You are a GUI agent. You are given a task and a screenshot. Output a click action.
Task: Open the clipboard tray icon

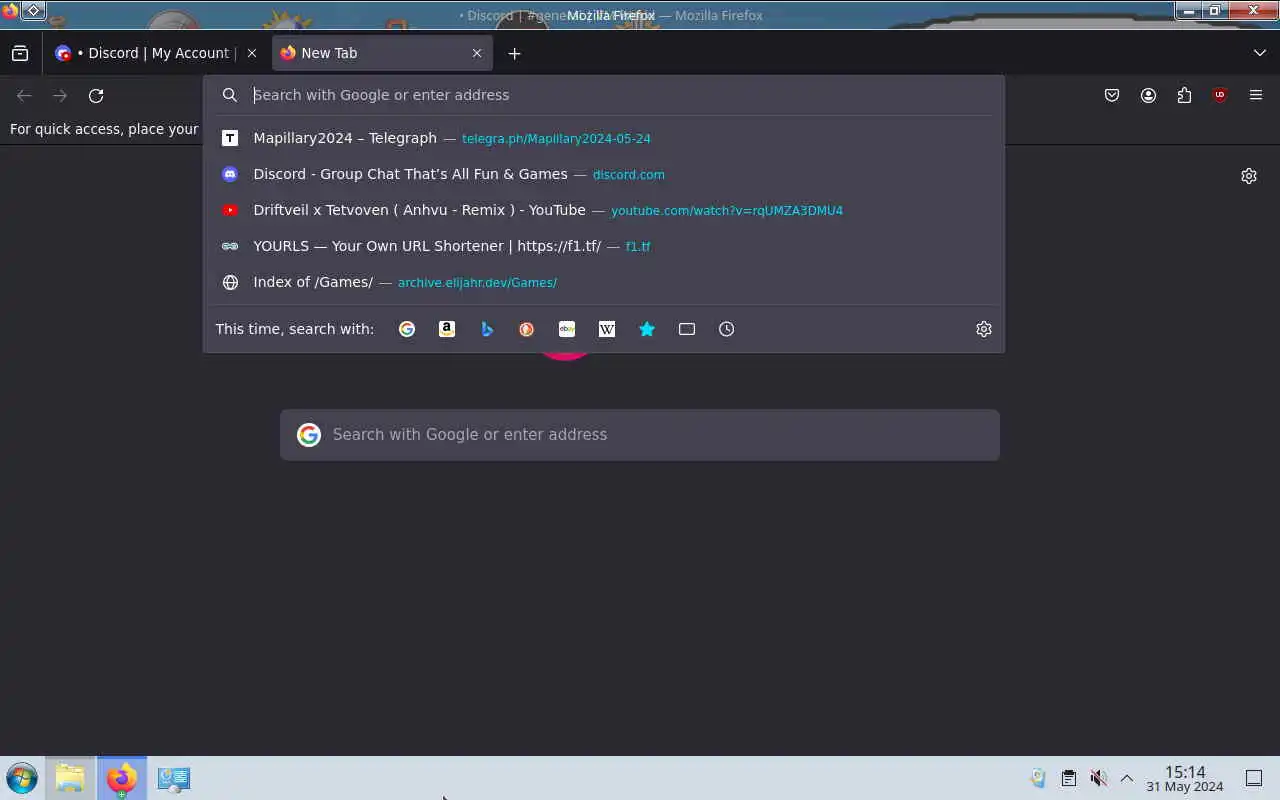click(x=1068, y=778)
